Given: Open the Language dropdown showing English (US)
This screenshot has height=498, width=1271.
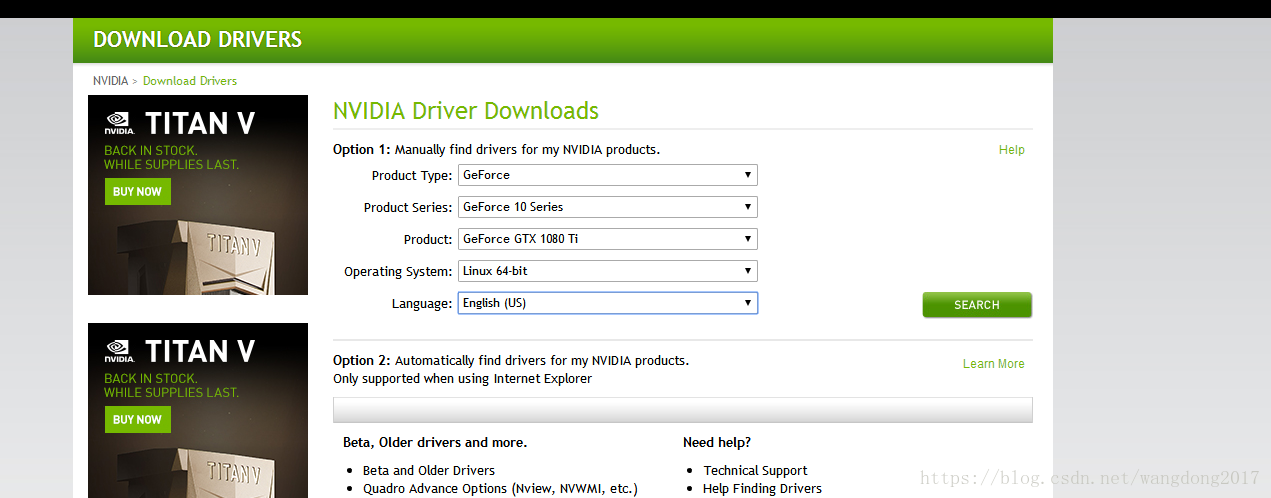Looking at the screenshot, I should point(607,303).
